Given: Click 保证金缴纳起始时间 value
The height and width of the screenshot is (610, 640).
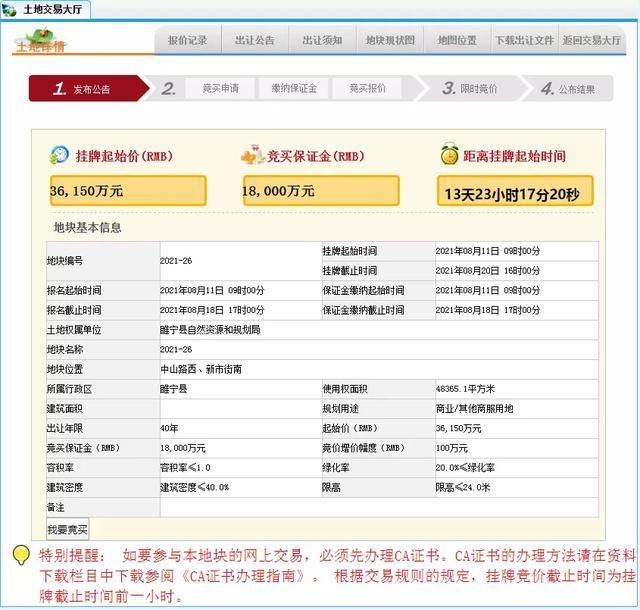Looking at the screenshot, I should click(488, 290).
